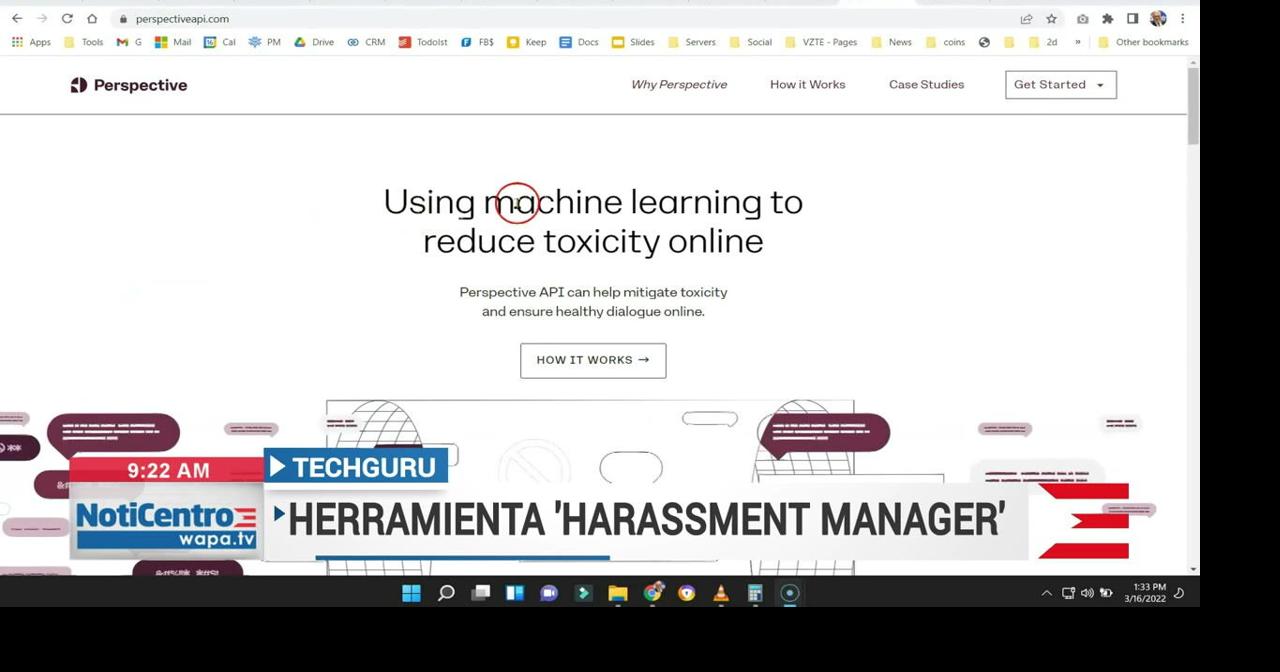
Task: Show hidden system tray icons
Action: [1047, 593]
